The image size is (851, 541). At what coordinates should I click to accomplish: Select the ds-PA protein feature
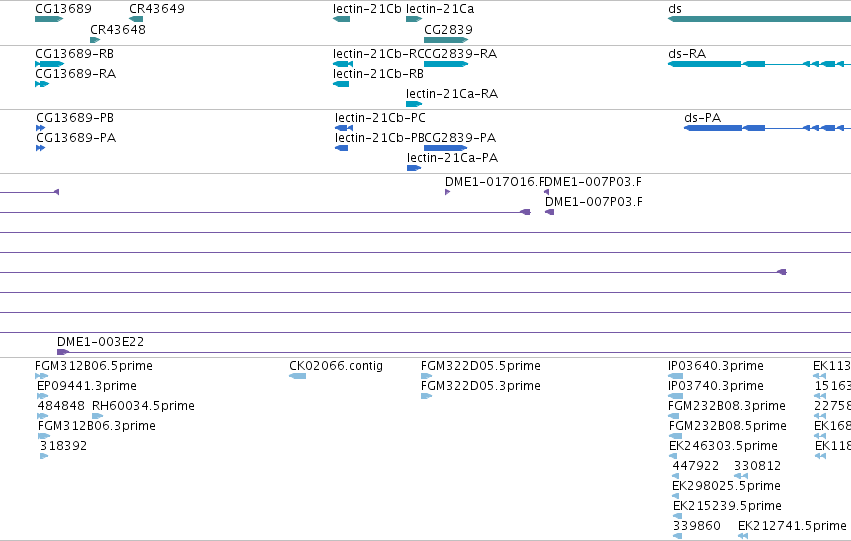tap(767, 128)
